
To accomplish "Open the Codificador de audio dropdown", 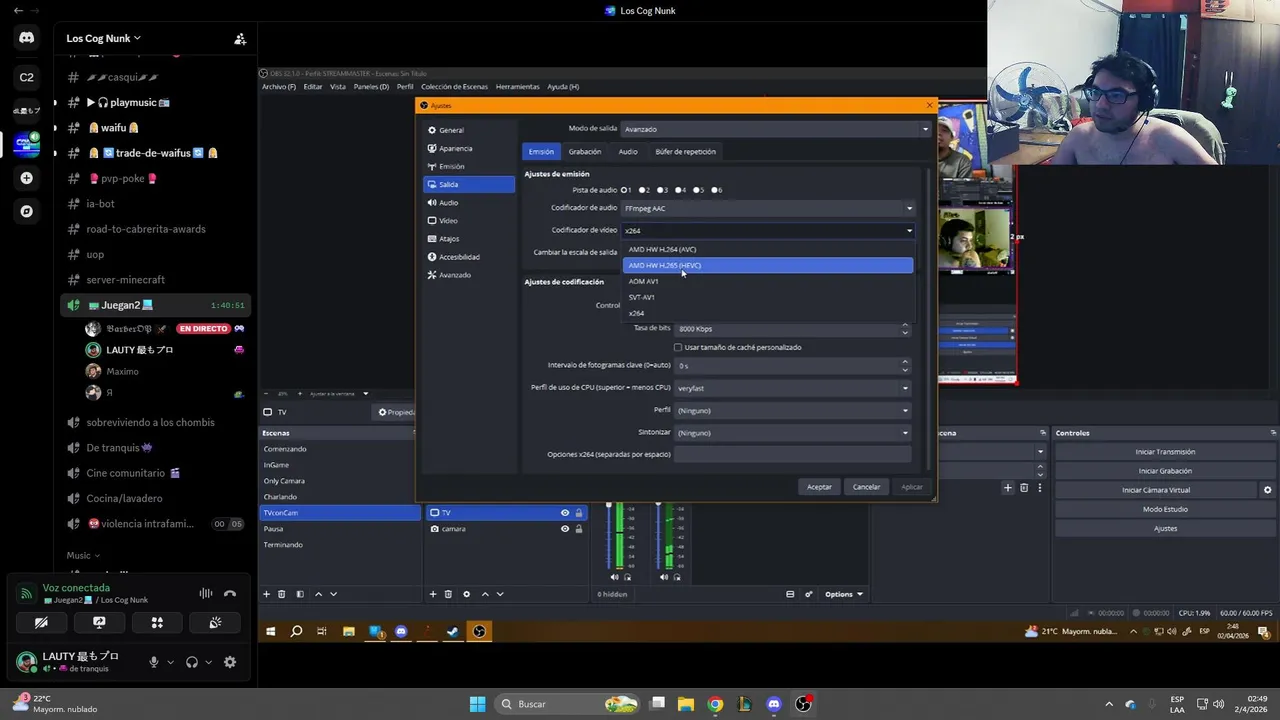I will pyautogui.click(x=768, y=208).
